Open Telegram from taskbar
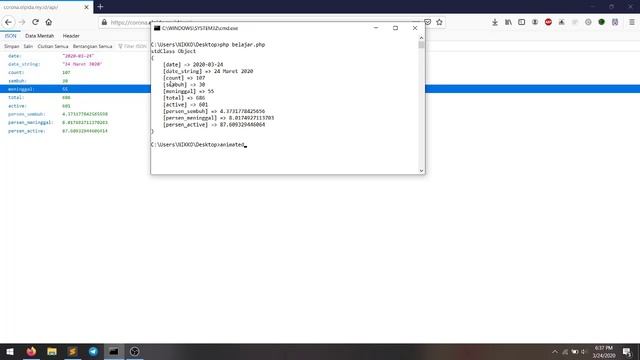Viewport: 640px width, 360px height. [93, 351]
